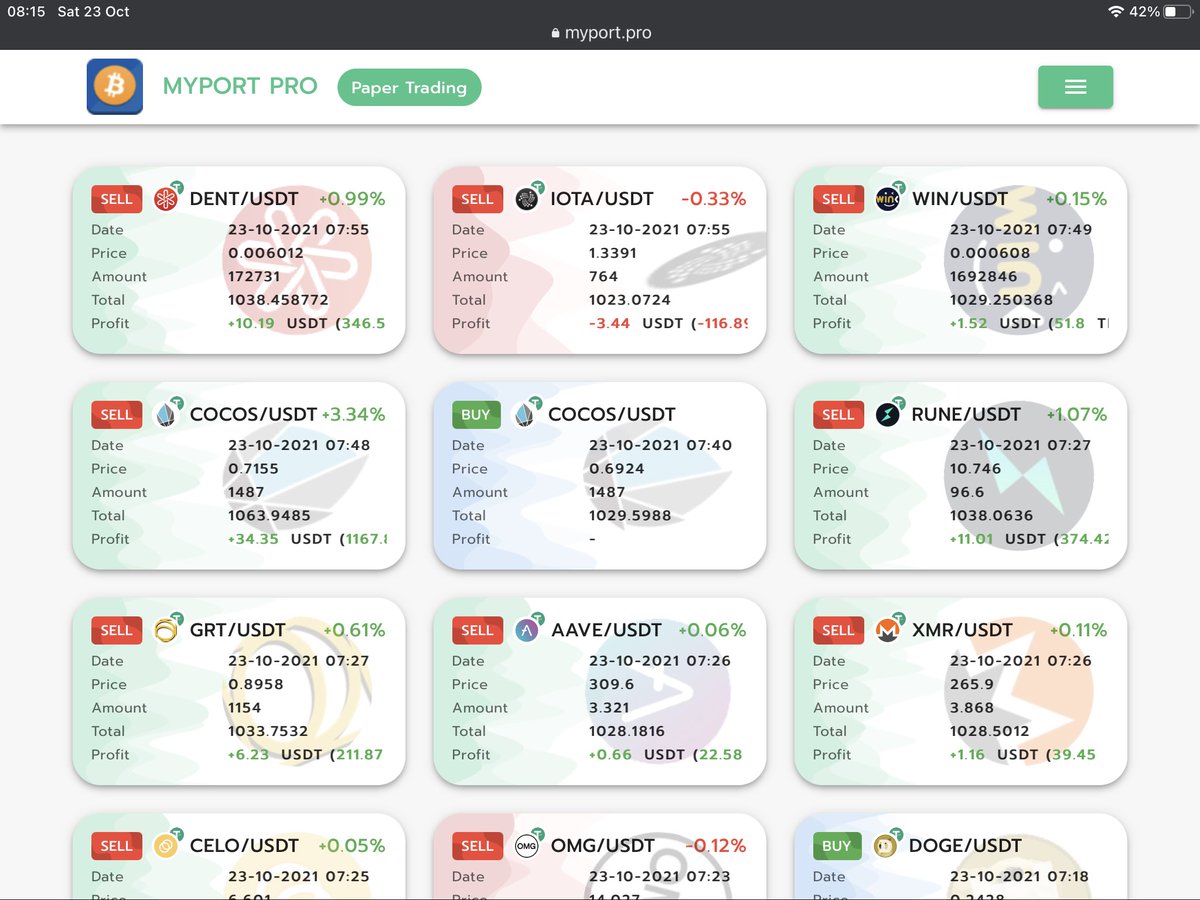The width and height of the screenshot is (1200, 900).
Task: Select the CELO/USDT pair name
Action: 244,846
